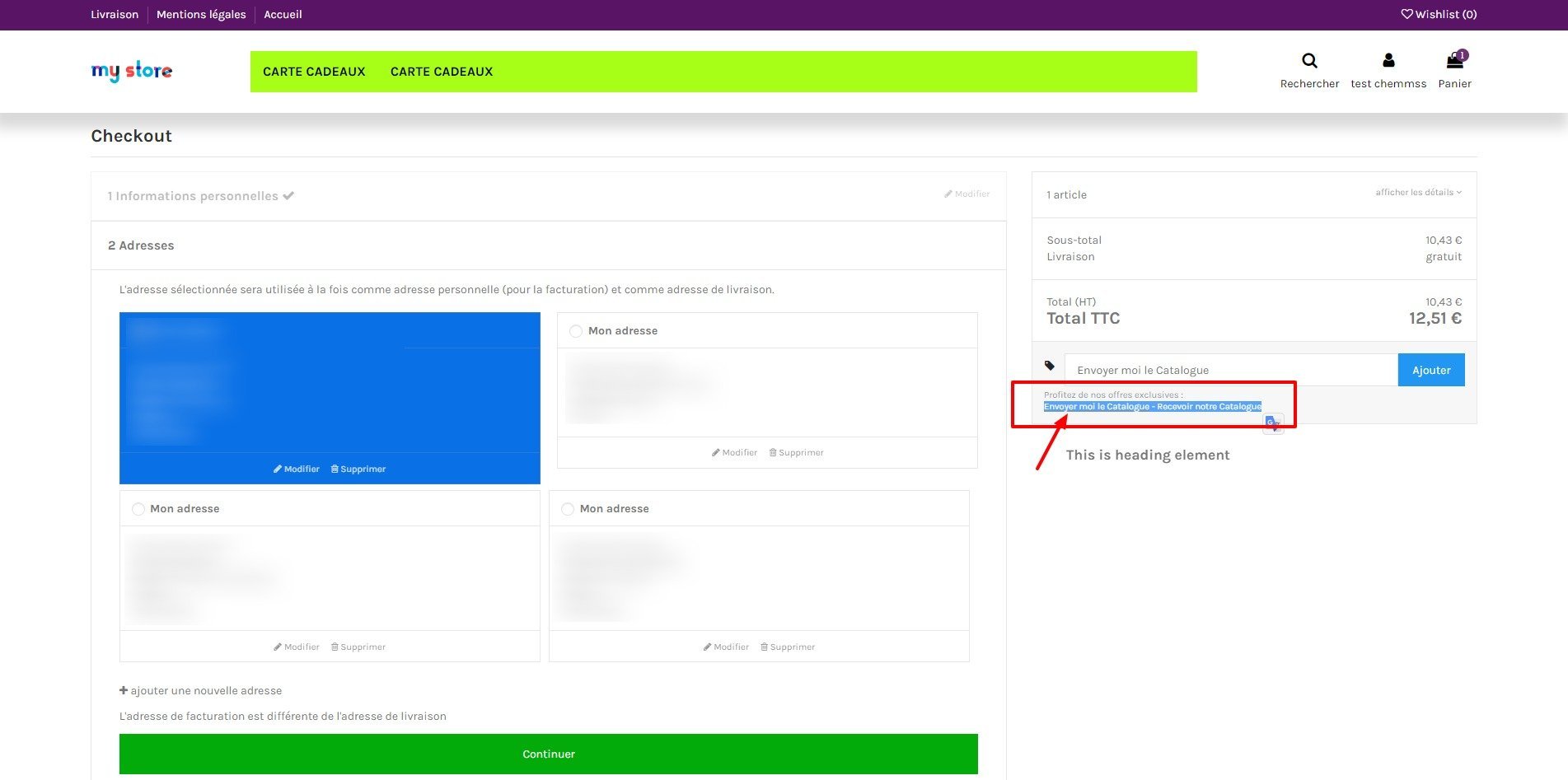The image size is (1568, 780).
Task: Select the bottom-left Mon adresse radio button
Action: 138,509
